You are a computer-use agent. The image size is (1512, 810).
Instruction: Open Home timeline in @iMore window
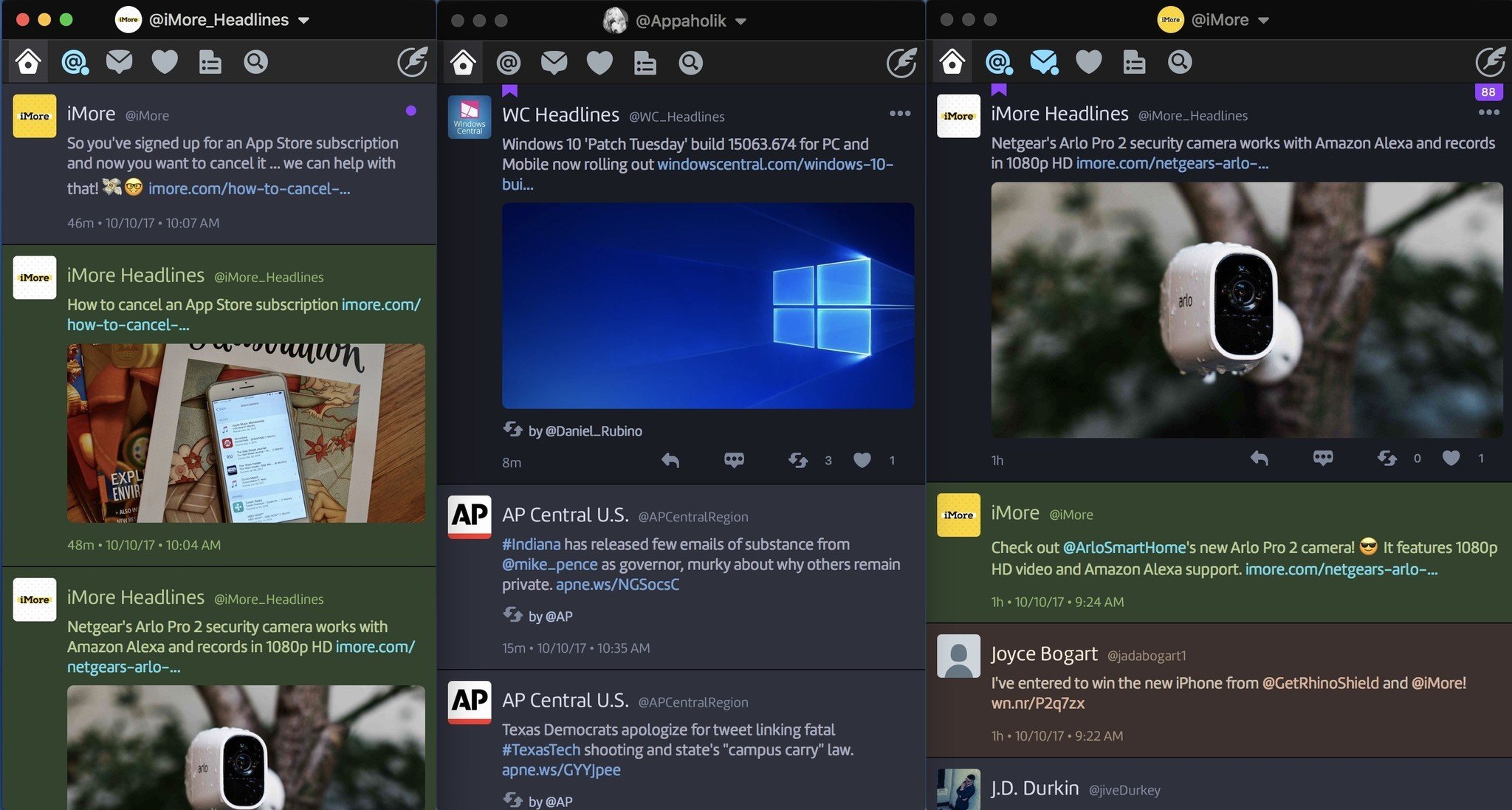pos(952,61)
